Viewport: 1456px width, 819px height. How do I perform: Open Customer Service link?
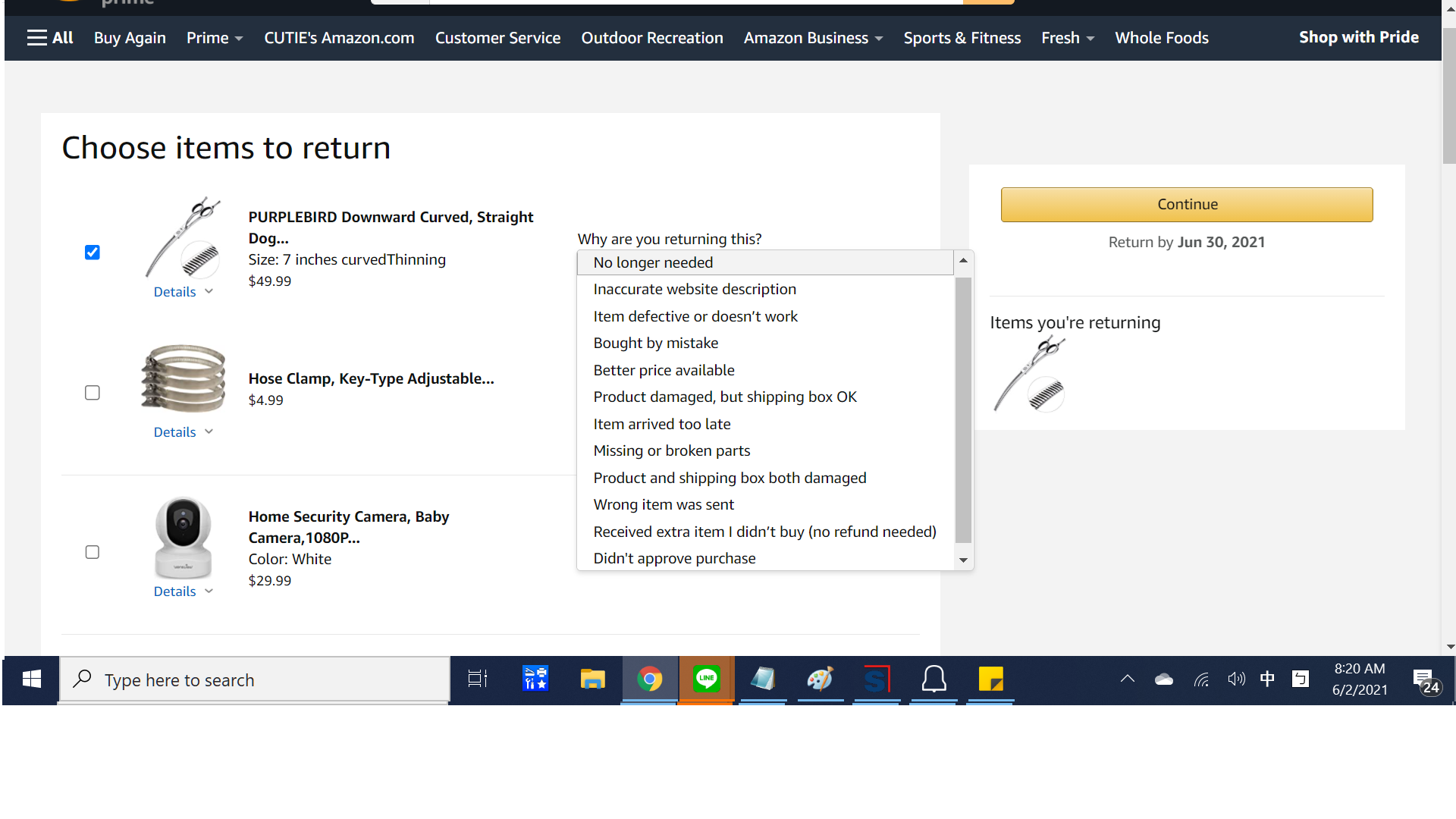click(x=497, y=38)
